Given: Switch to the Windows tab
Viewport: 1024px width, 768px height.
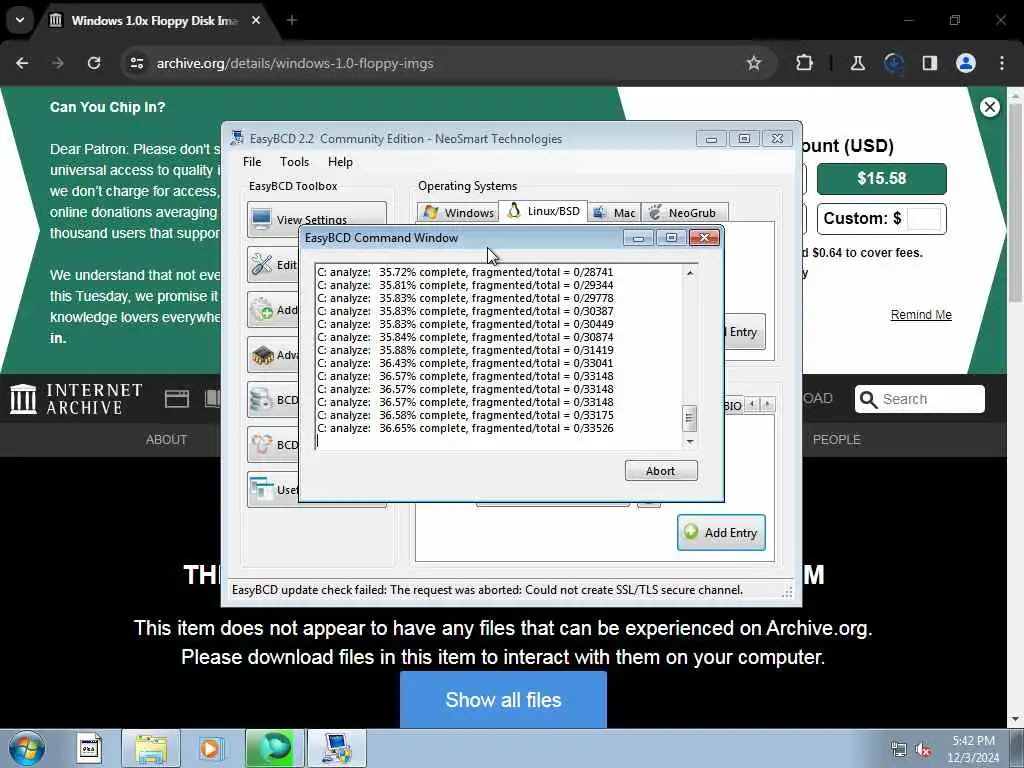Looking at the screenshot, I should click(458, 212).
